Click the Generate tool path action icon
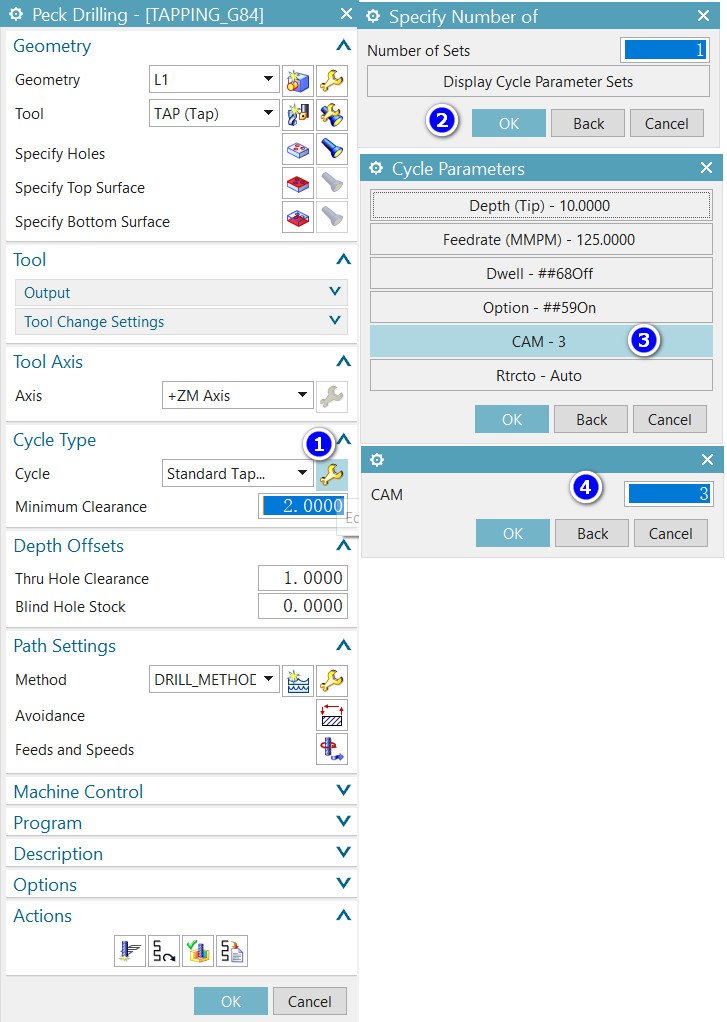Viewport: 727px width, 1022px height. [130, 951]
